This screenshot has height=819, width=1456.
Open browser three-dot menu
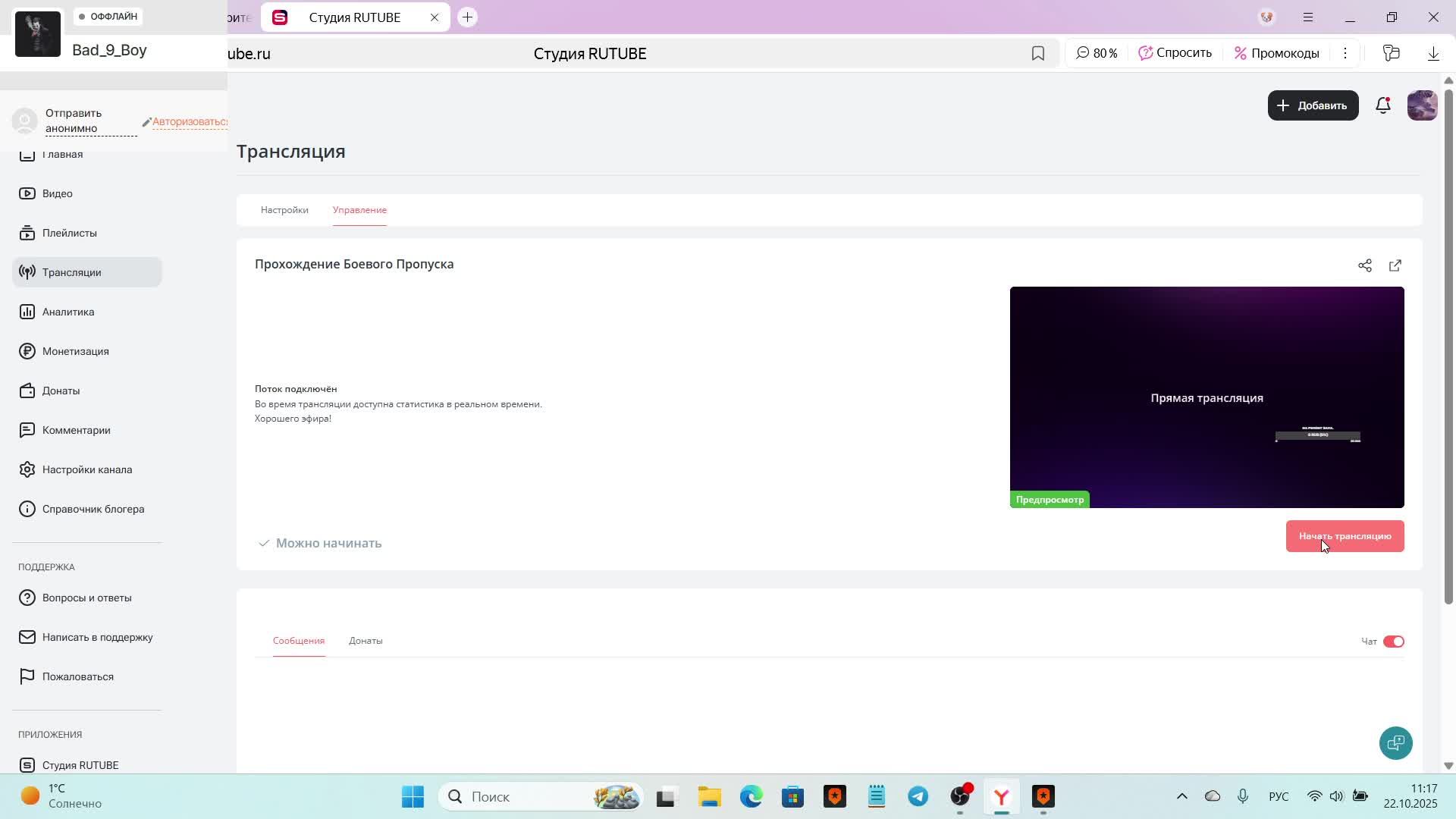click(x=1345, y=53)
